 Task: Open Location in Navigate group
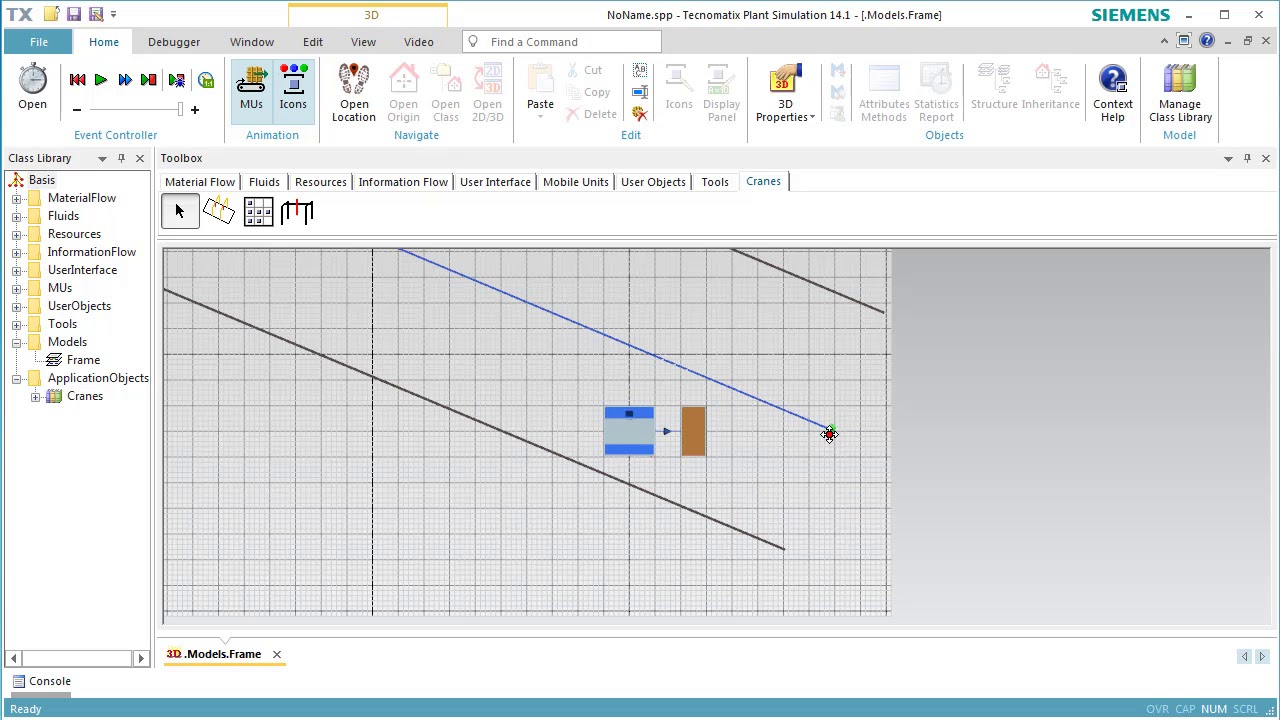pos(354,93)
